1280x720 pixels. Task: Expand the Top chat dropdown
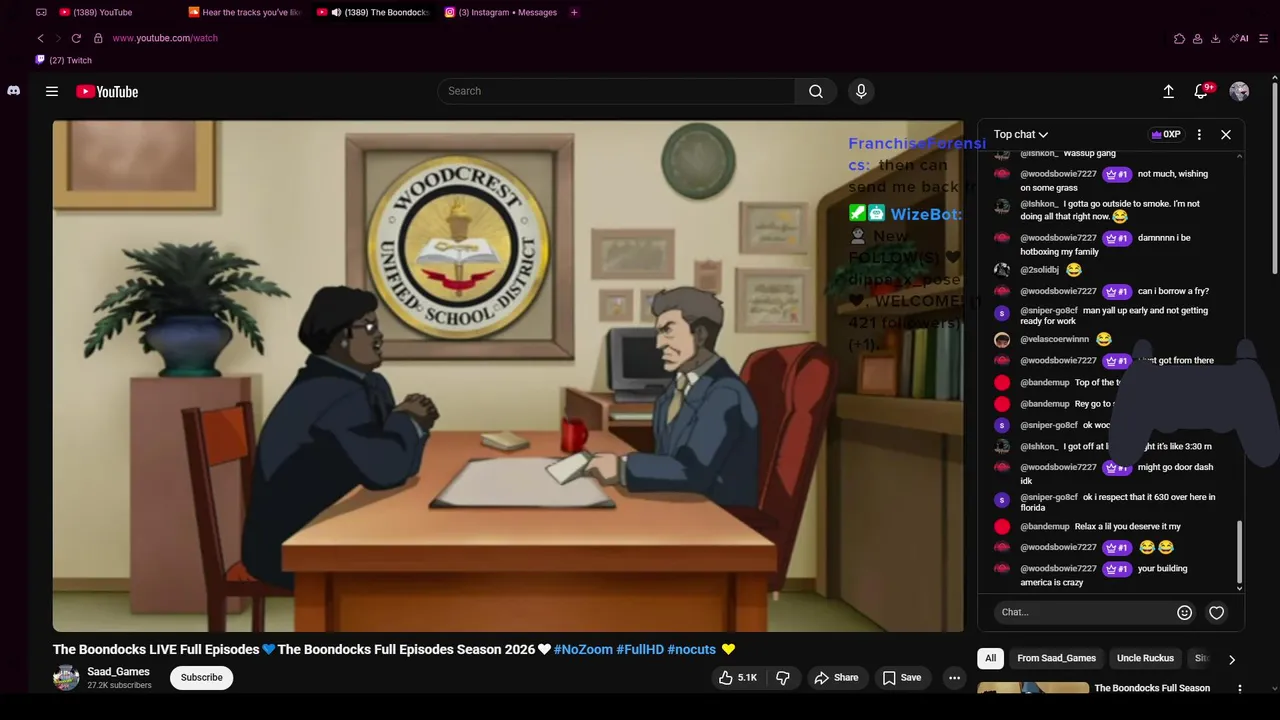point(1021,134)
